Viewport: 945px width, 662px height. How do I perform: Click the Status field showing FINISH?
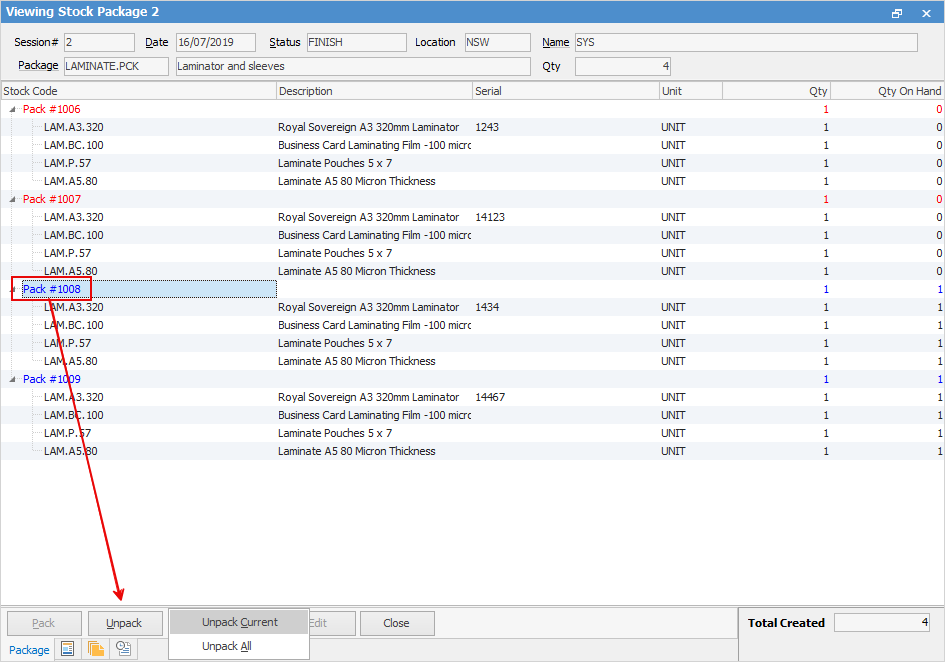click(357, 42)
